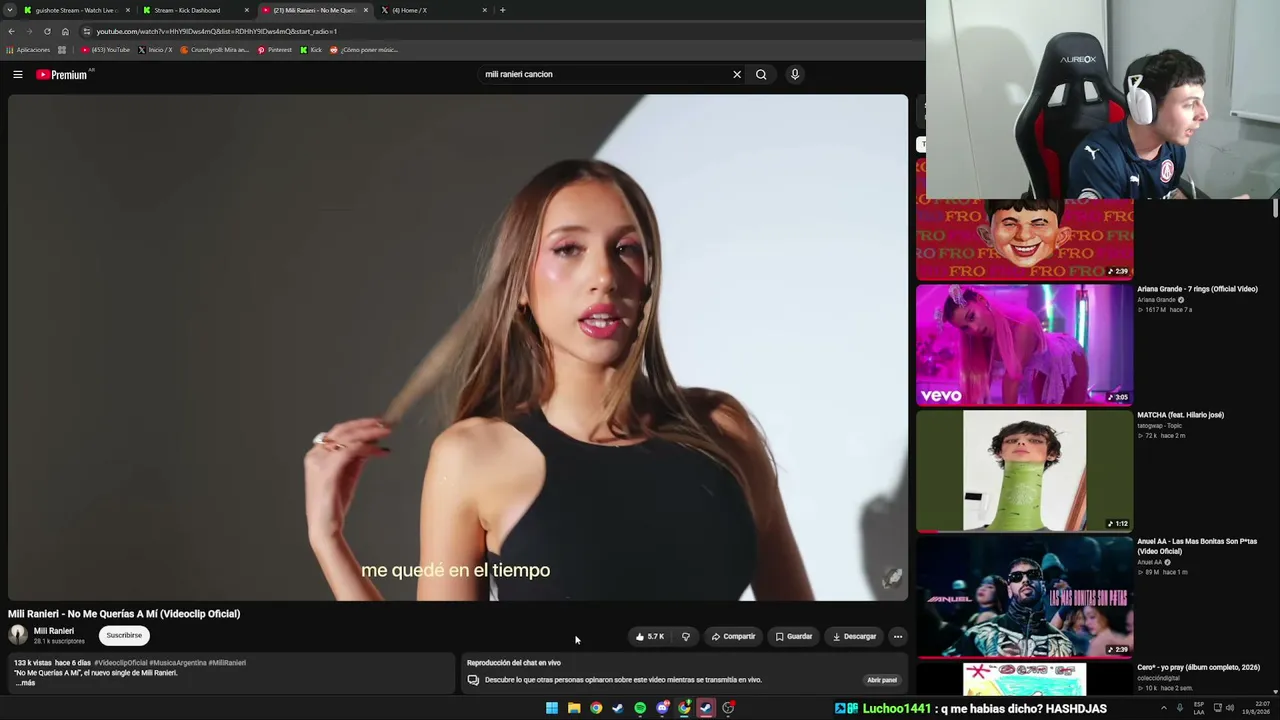
Task: Open the Windows Start menu
Action: (x=552, y=708)
